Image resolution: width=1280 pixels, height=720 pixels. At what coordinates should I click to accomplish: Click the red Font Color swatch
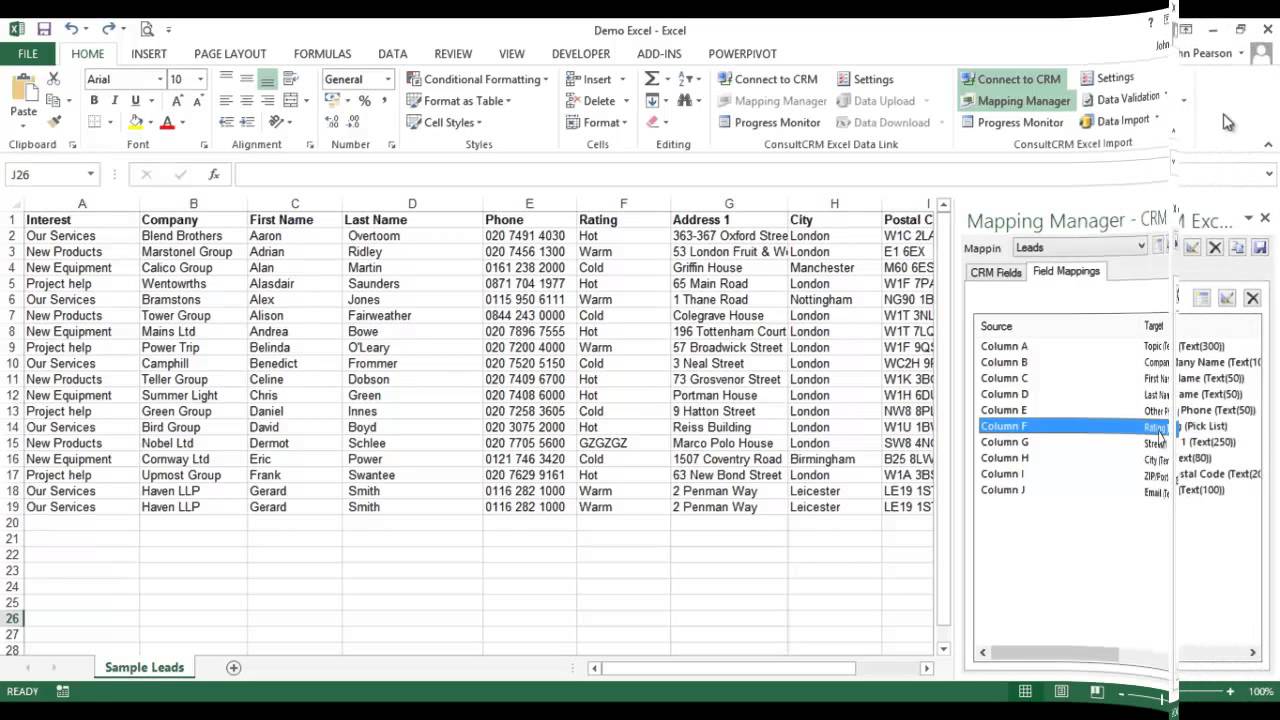point(167,122)
